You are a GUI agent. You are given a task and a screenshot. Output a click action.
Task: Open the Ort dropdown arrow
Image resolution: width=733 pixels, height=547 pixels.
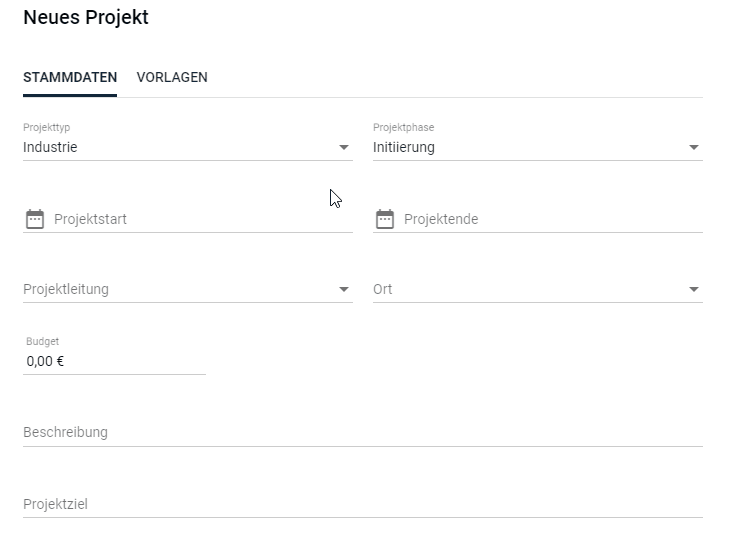pyautogui.click(x=694, y=289)
